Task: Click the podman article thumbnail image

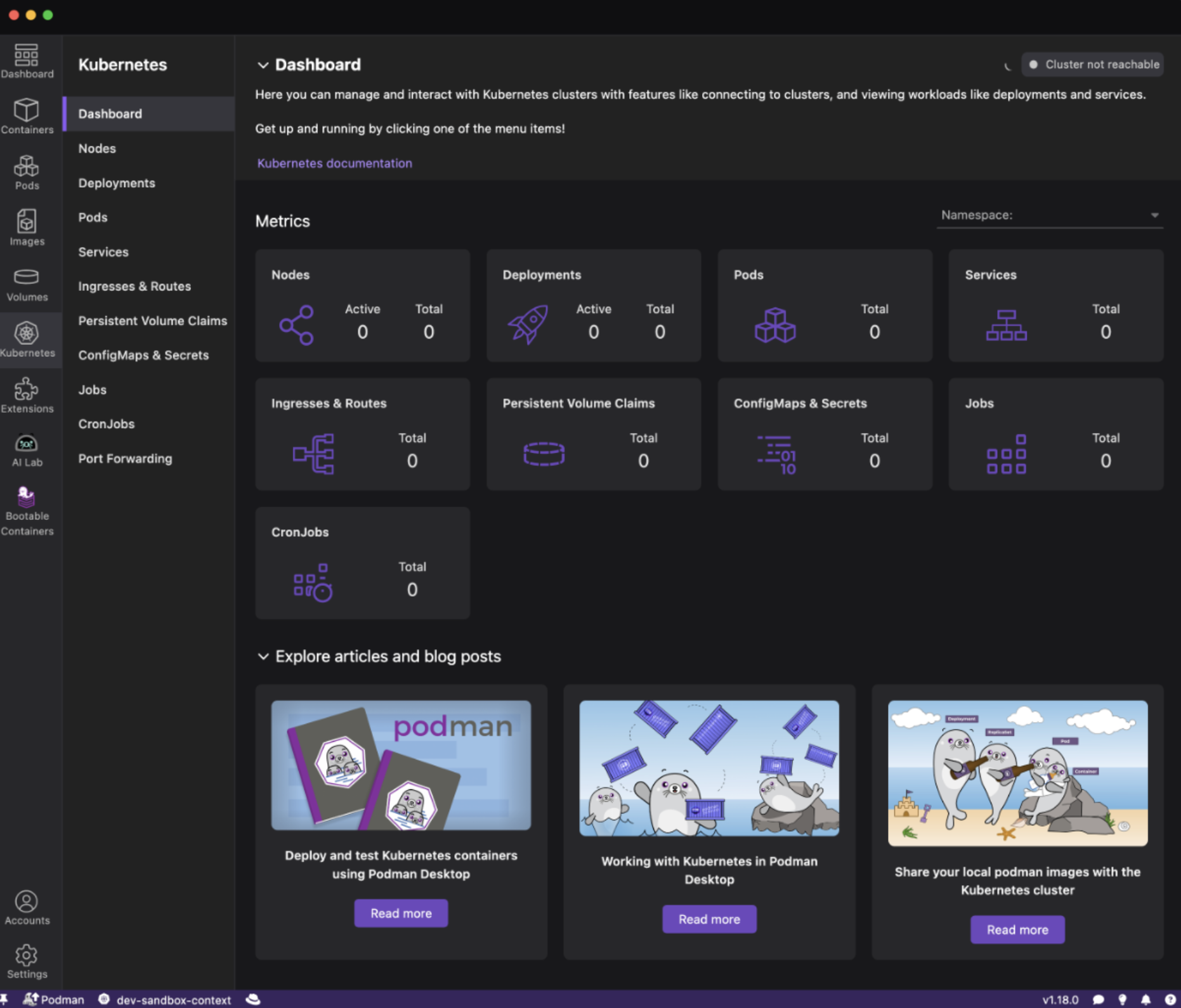Action: click(401, 765)
